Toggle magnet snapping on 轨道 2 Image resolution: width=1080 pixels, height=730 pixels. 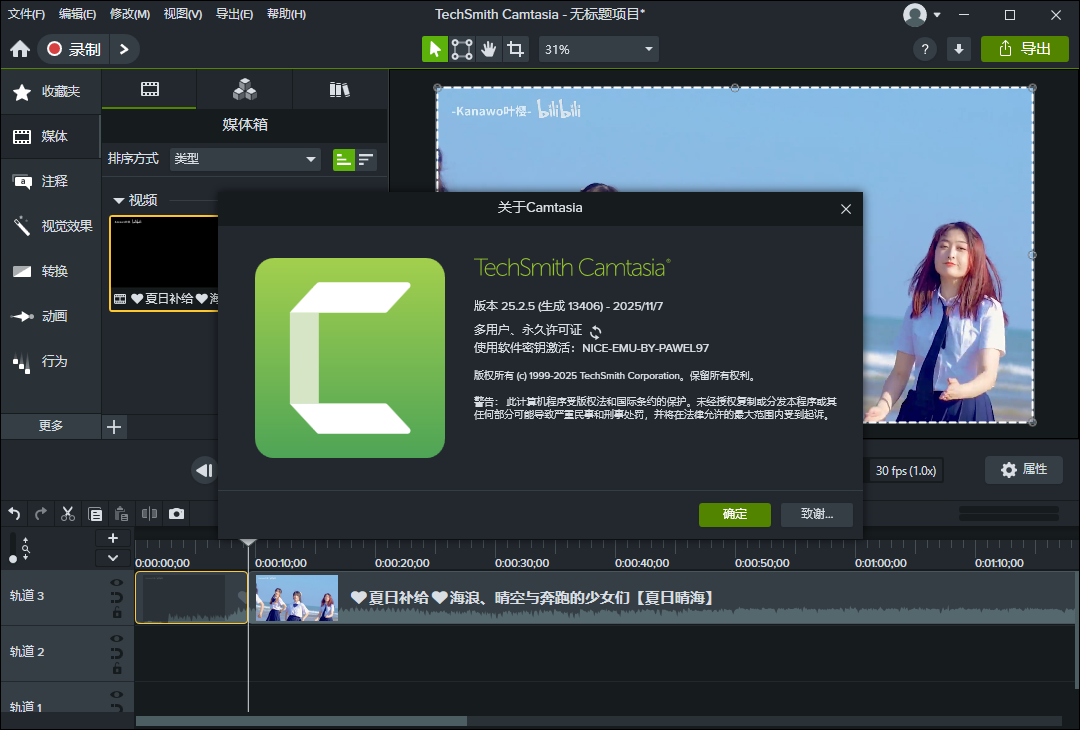(117, 654)
